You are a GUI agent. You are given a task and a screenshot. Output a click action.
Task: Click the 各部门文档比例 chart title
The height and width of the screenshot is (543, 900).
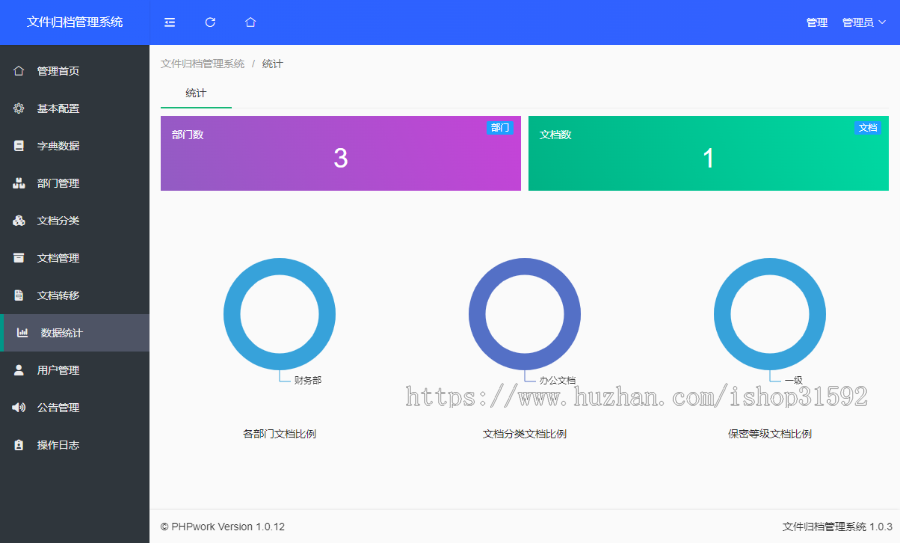point(280,434)
